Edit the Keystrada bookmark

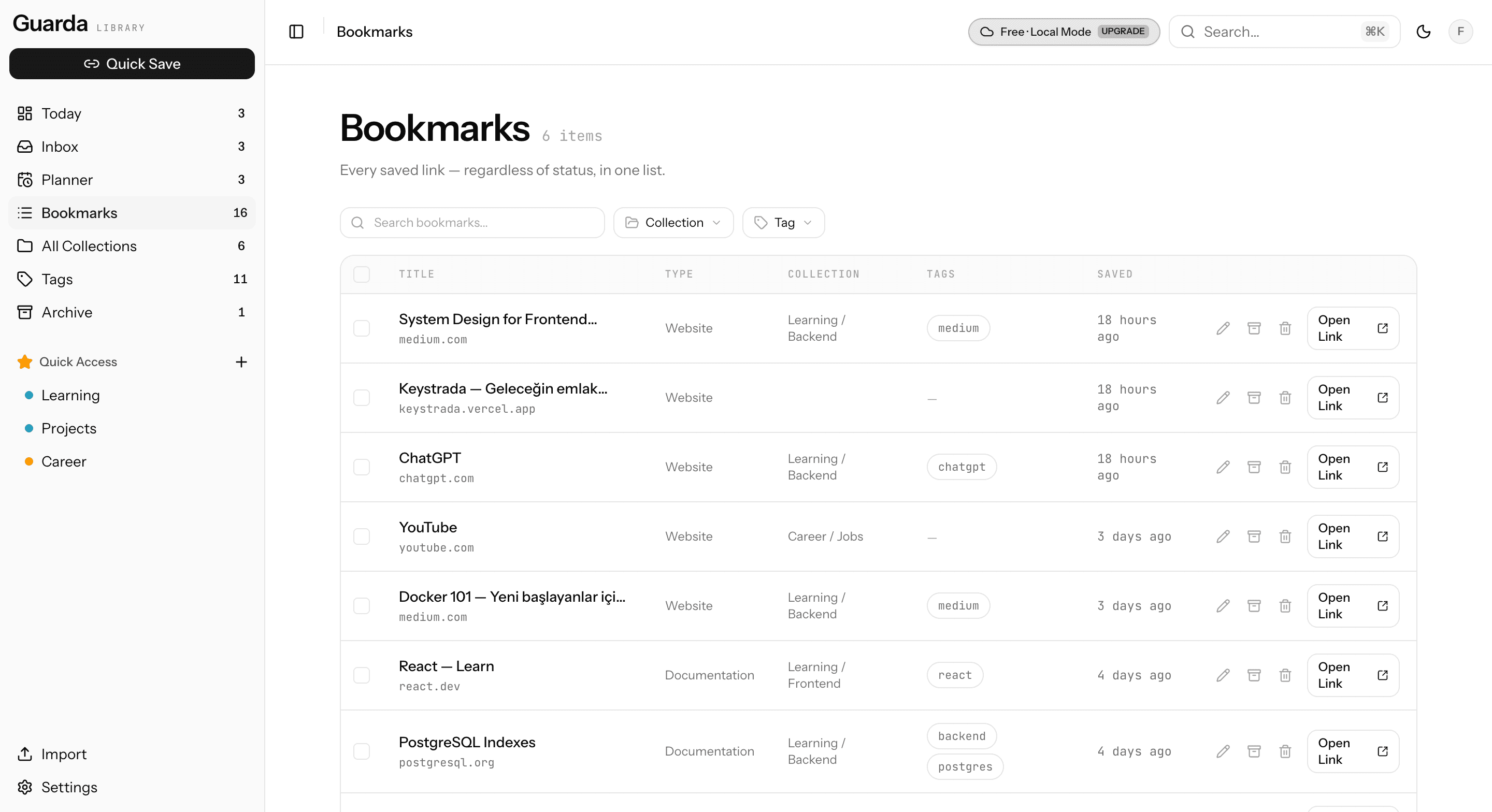pyautogui.click(x=1223, y=398)
